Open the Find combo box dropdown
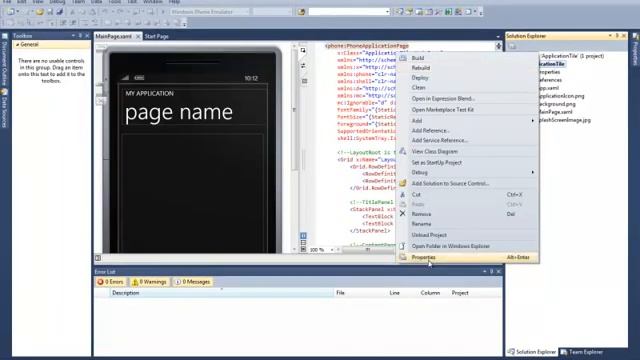640x360 pixels. [x=387, y=12]
